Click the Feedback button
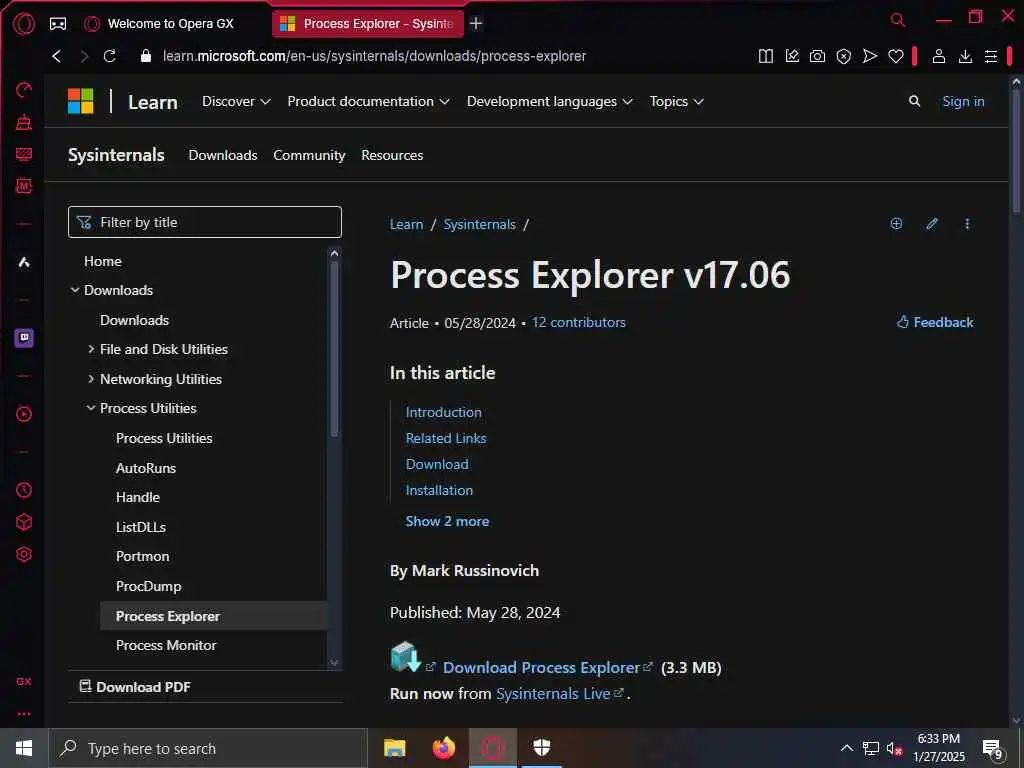Image resolution: width=1024 pixels, height=768 pixels. click(x=935, y=322)
